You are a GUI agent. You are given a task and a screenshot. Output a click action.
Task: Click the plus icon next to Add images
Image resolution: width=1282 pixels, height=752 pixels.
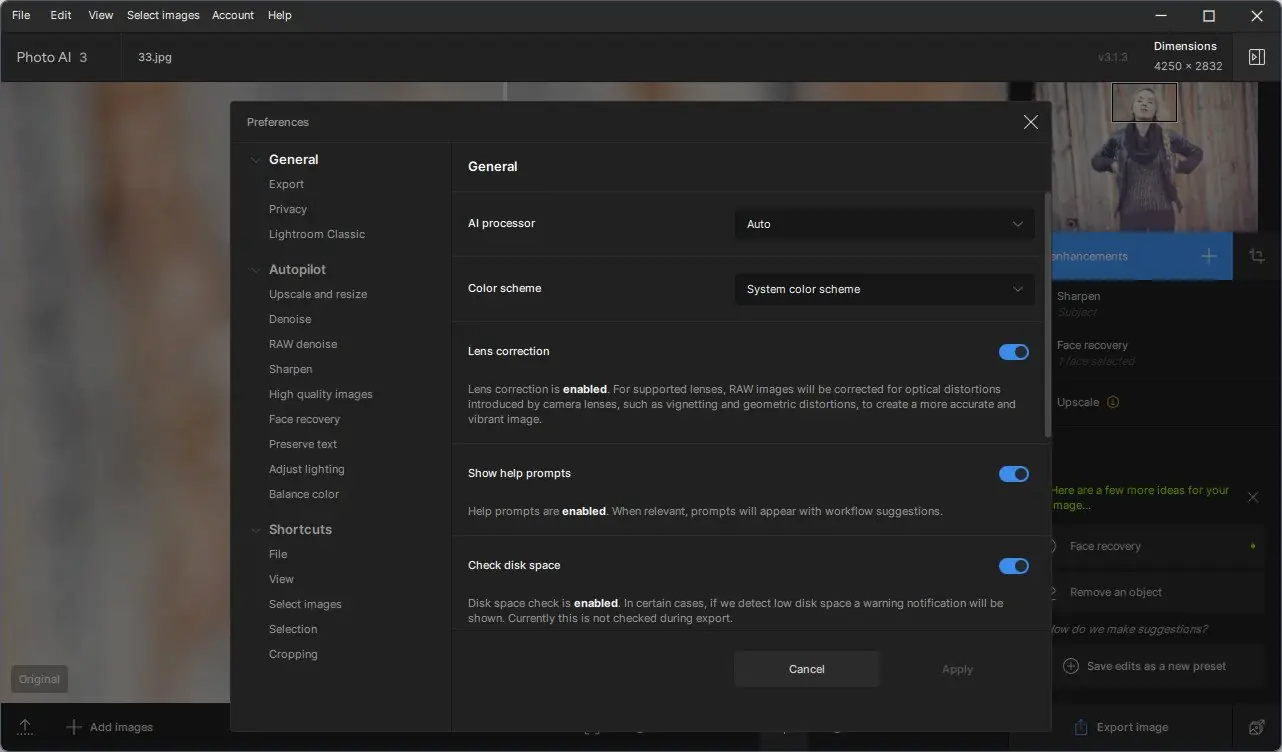point(73,727)
